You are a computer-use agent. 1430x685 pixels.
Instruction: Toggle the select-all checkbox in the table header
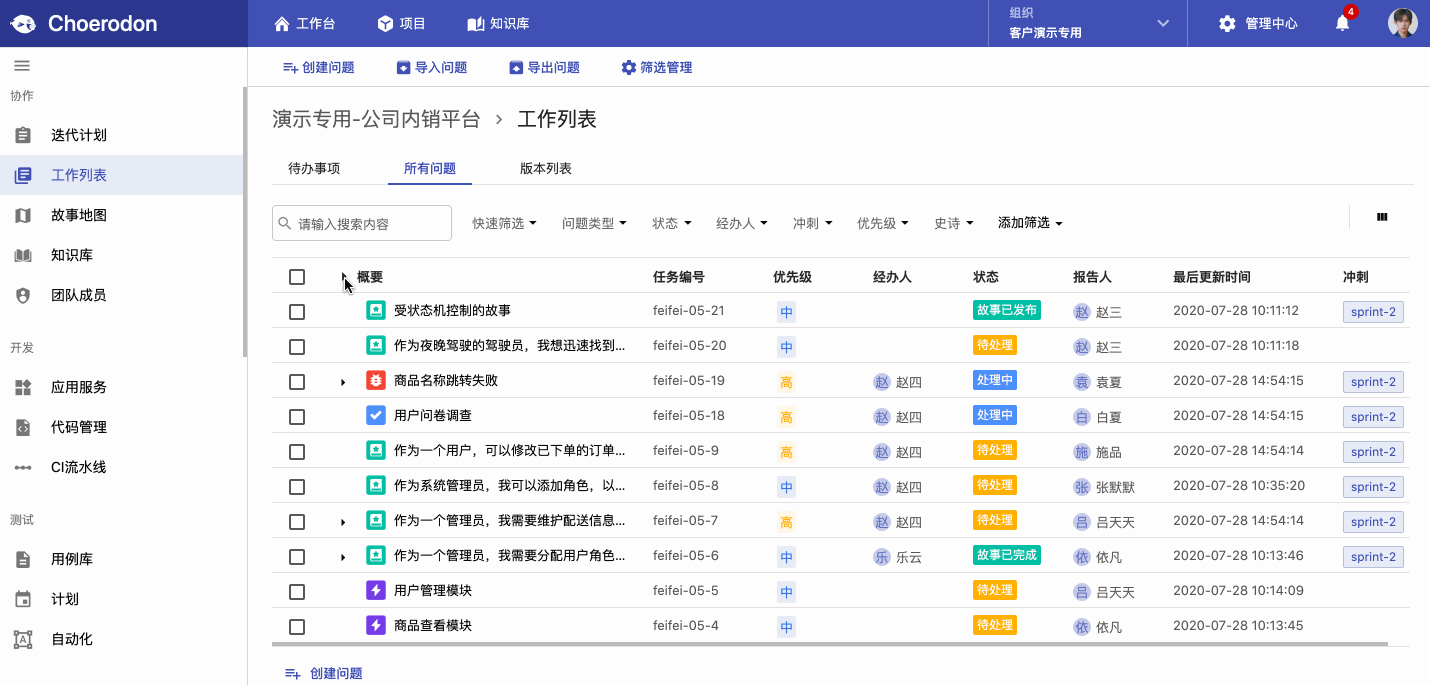[297, 276]
